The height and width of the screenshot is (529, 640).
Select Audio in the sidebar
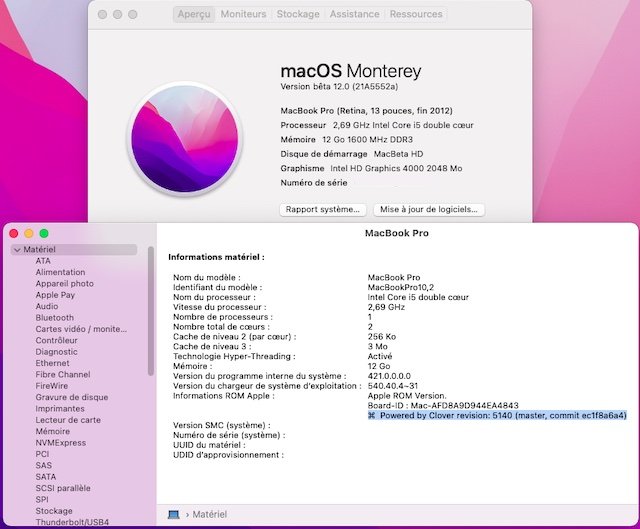point(47,306)
